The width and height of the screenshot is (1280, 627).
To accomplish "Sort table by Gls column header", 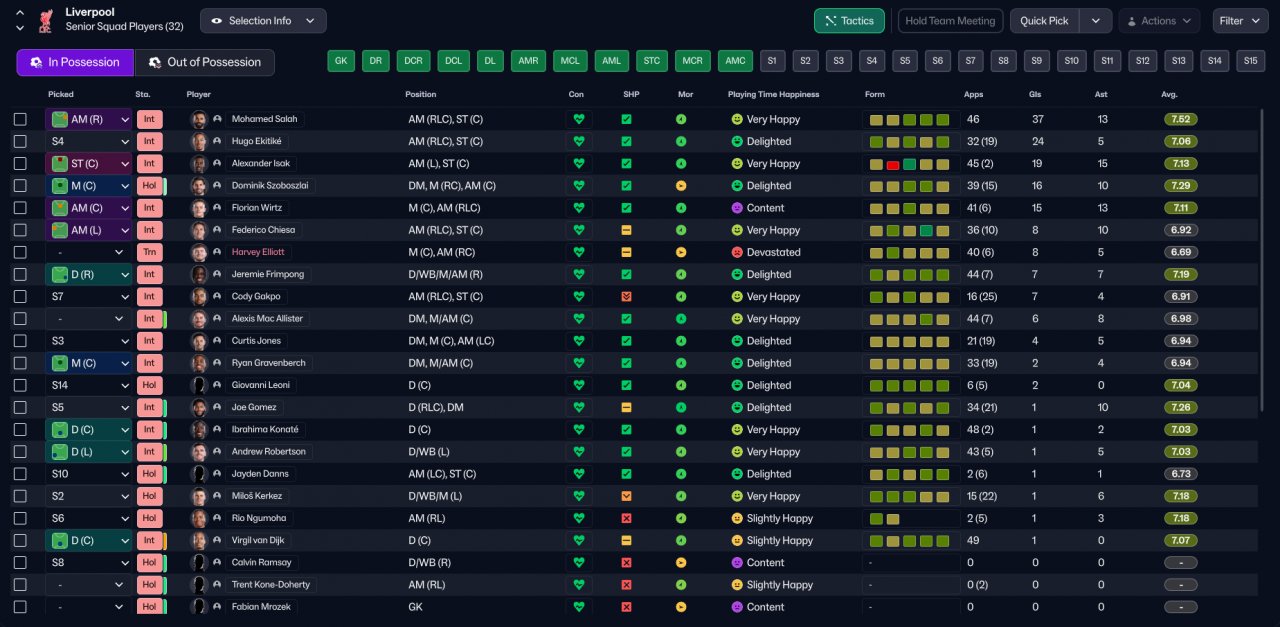I will 1035,95.
